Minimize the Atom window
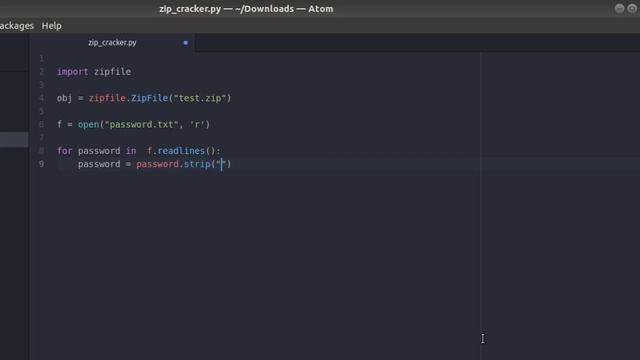640x360 pixels. coord(619,9)
